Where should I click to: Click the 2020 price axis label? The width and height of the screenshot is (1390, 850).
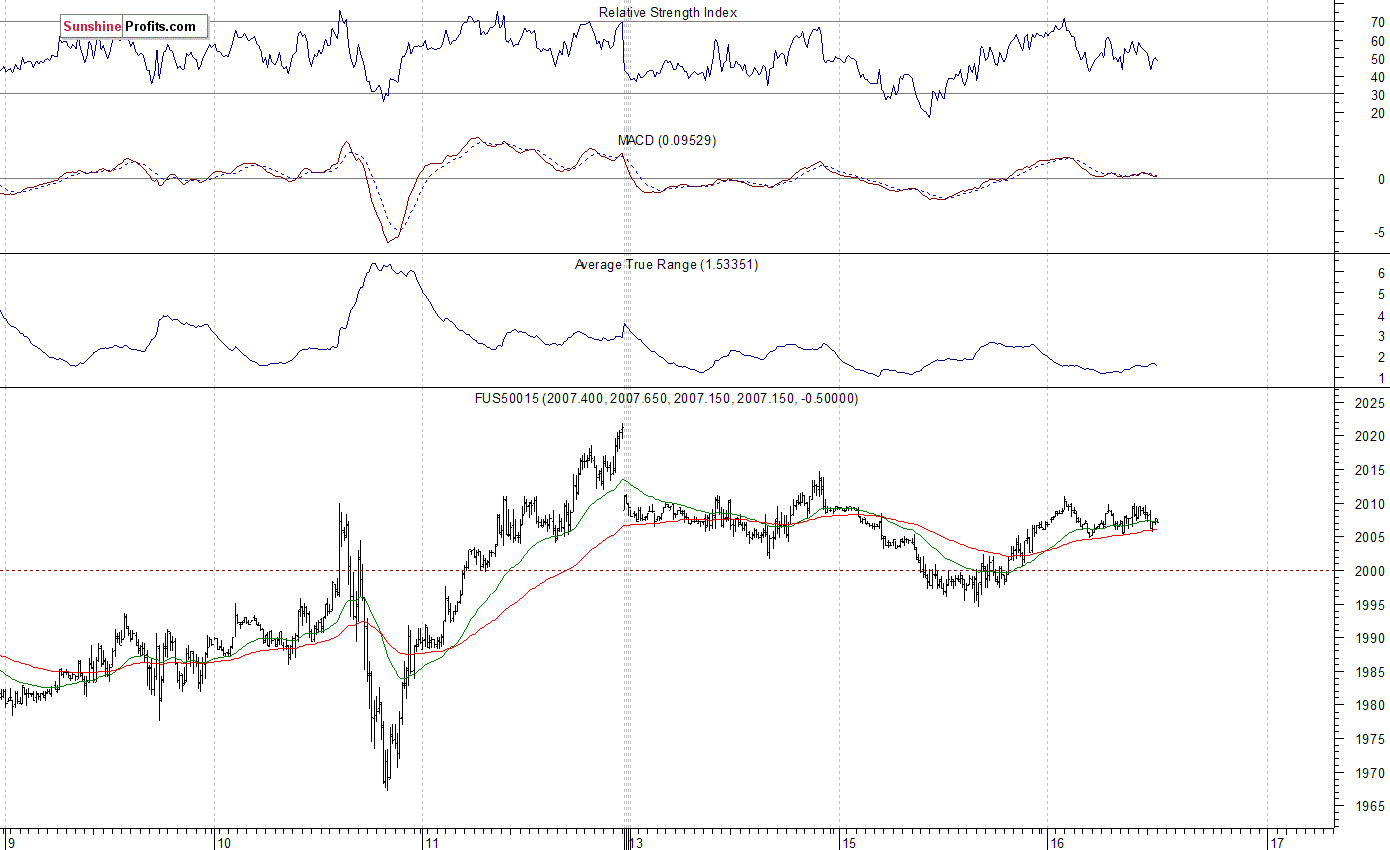1369,436
